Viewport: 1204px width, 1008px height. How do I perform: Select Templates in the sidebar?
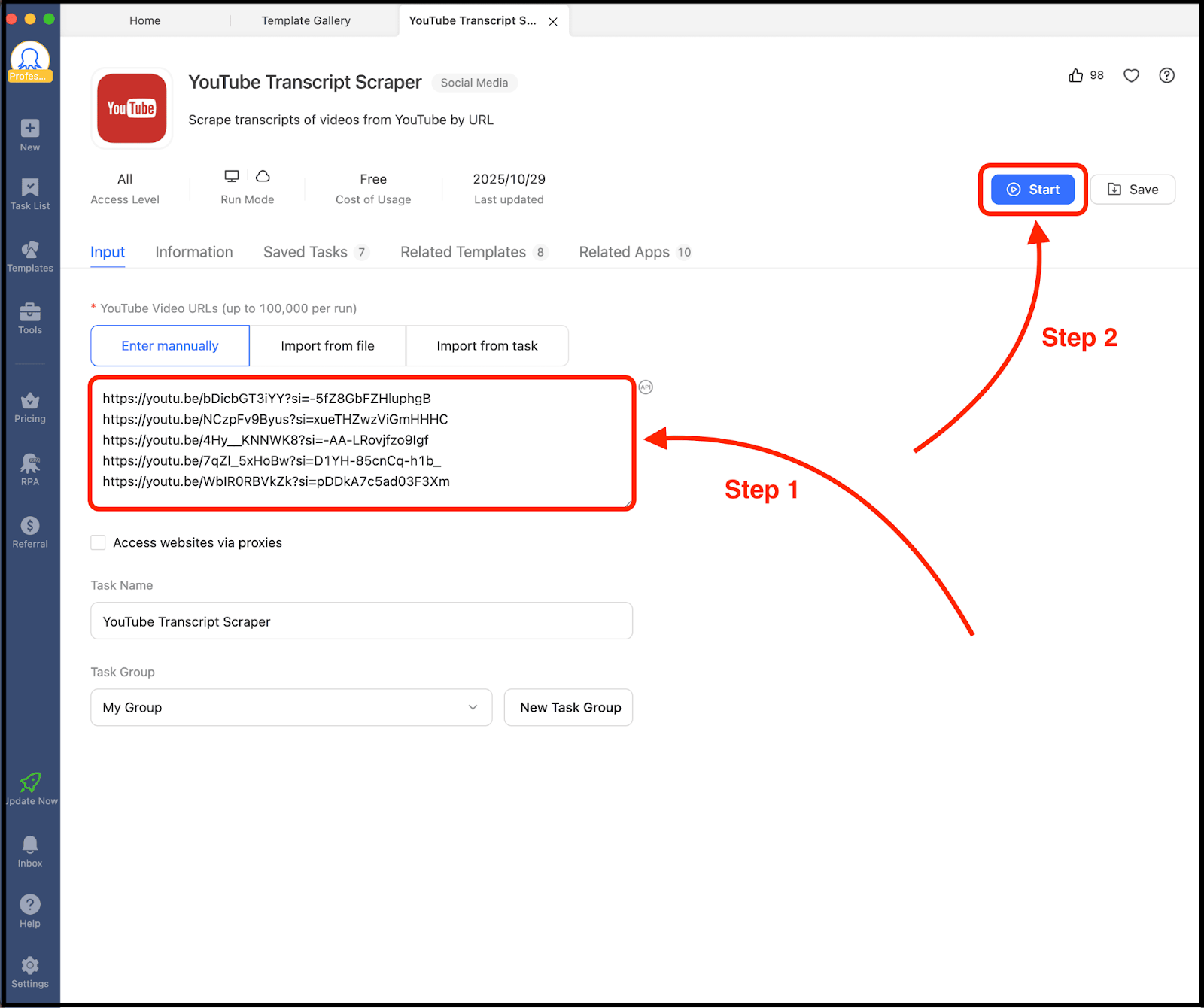click(x=29, y=257)
